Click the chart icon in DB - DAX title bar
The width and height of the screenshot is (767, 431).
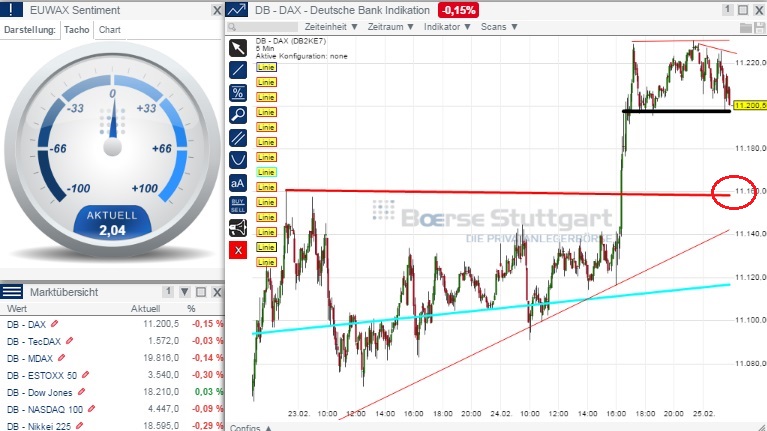tap(237, 10)
